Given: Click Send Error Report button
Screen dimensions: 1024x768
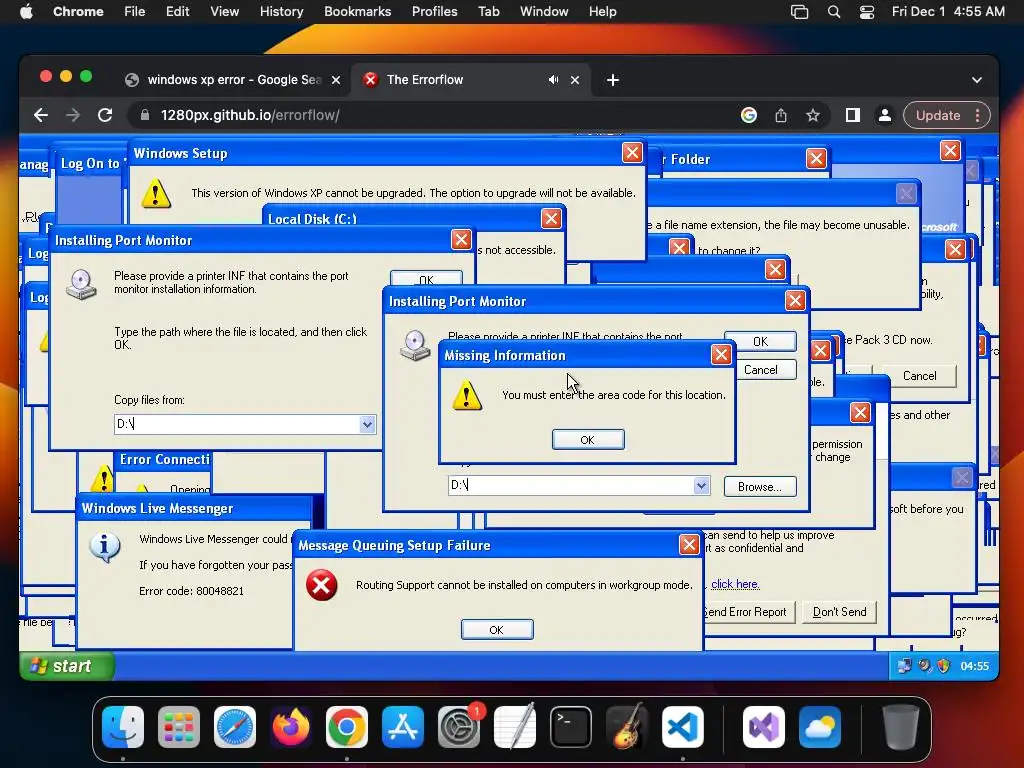Looking at the screenshot, I should [746, 612].
